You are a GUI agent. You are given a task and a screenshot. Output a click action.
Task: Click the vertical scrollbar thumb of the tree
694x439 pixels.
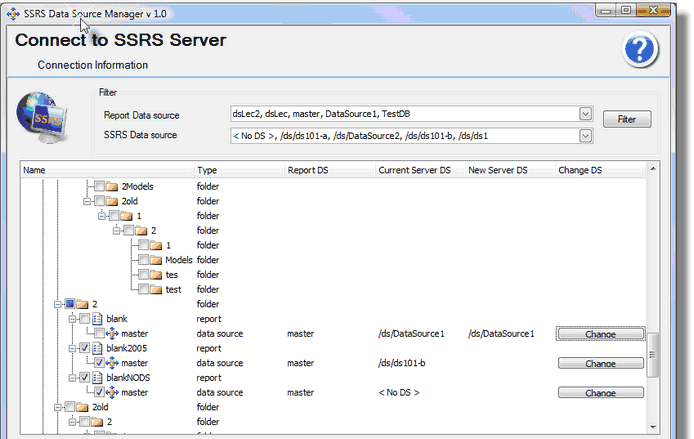point(652,355)
